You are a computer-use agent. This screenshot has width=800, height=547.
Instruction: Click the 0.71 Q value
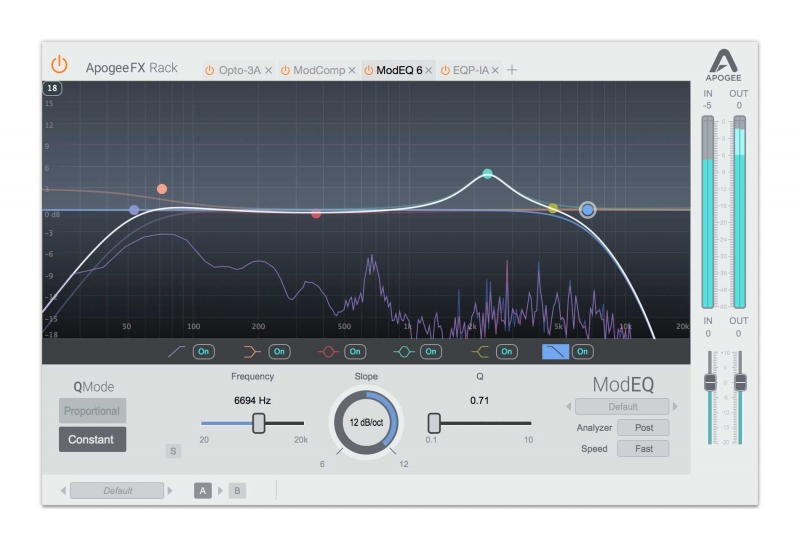tap(480, 401)
